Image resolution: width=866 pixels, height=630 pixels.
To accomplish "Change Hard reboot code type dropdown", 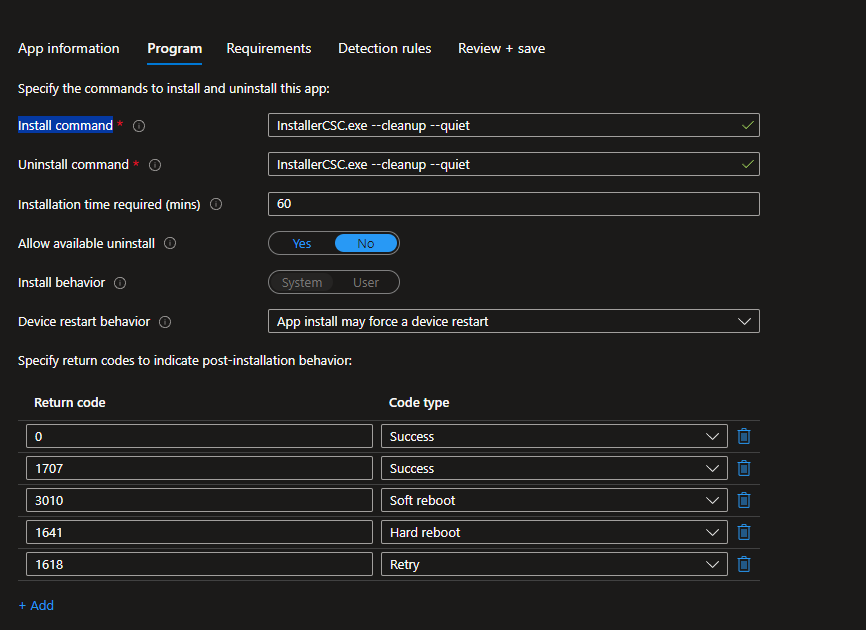I will (x=554, y=532).
